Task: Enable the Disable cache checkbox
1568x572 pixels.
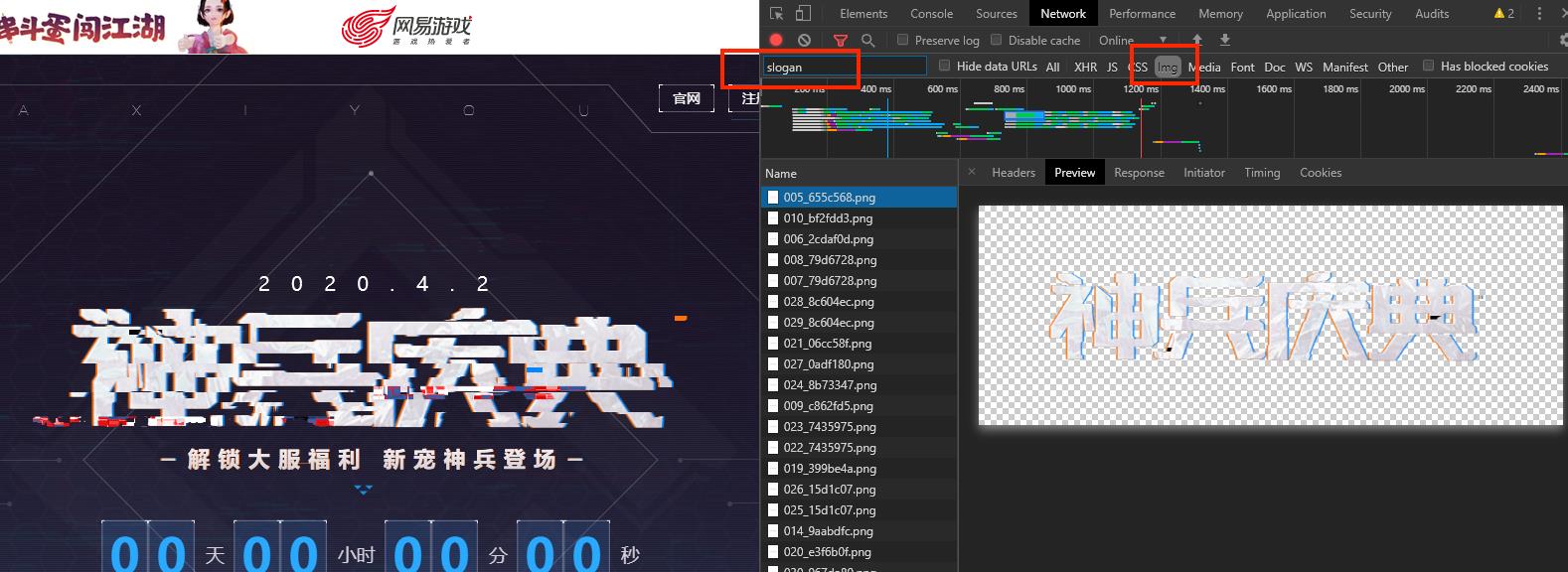Action: 996,40
